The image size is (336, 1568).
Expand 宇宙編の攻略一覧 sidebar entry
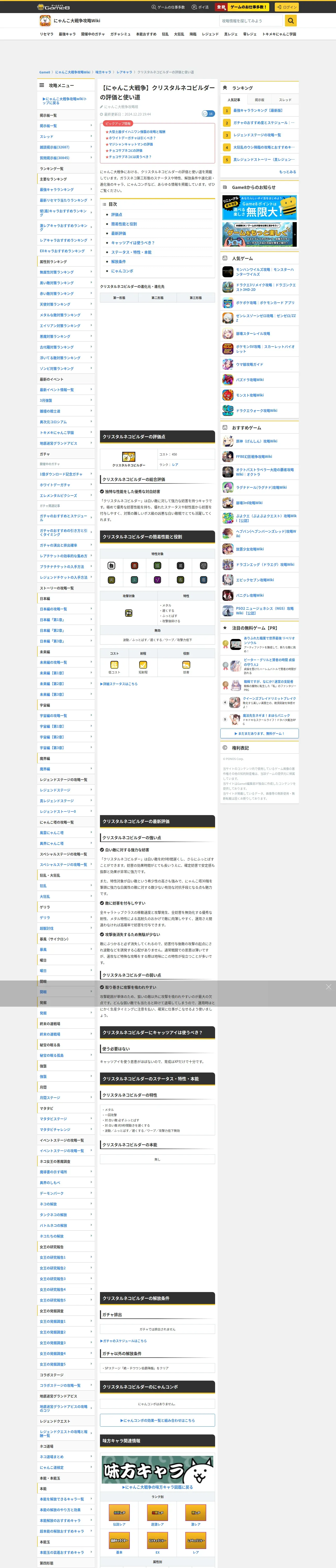coord(66,716)
